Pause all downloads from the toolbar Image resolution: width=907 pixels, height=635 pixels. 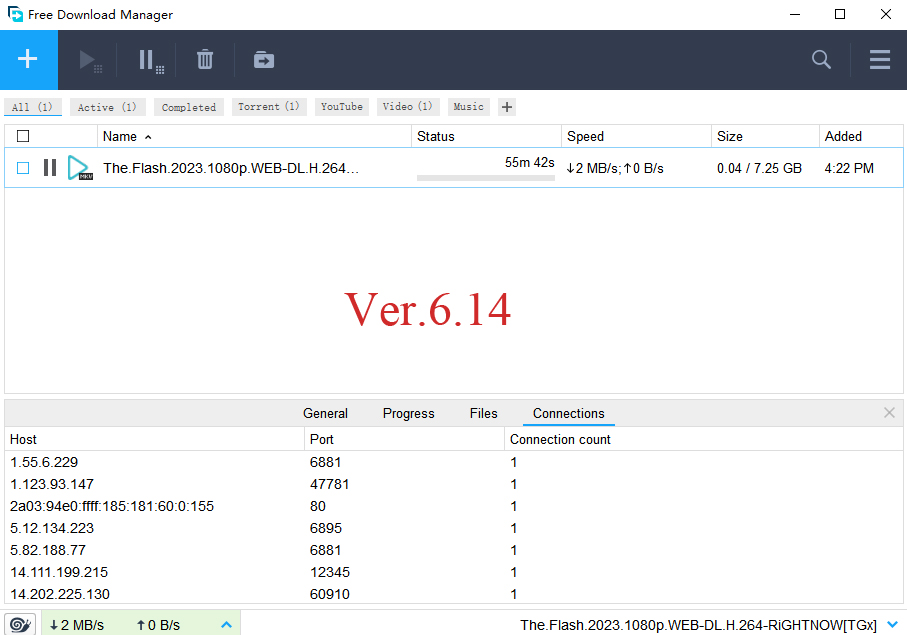(151, 60)
